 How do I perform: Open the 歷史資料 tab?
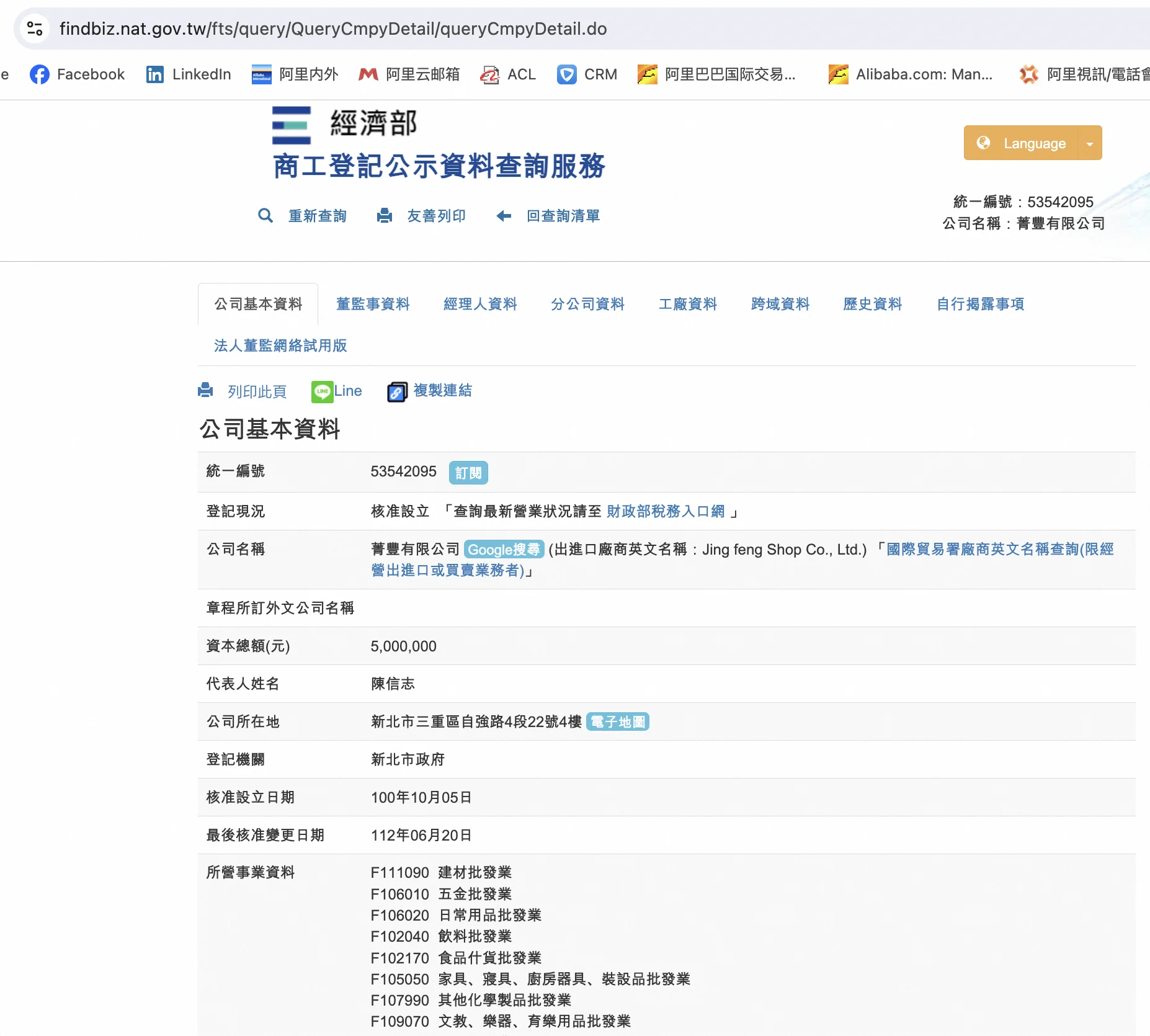(872, 304)
